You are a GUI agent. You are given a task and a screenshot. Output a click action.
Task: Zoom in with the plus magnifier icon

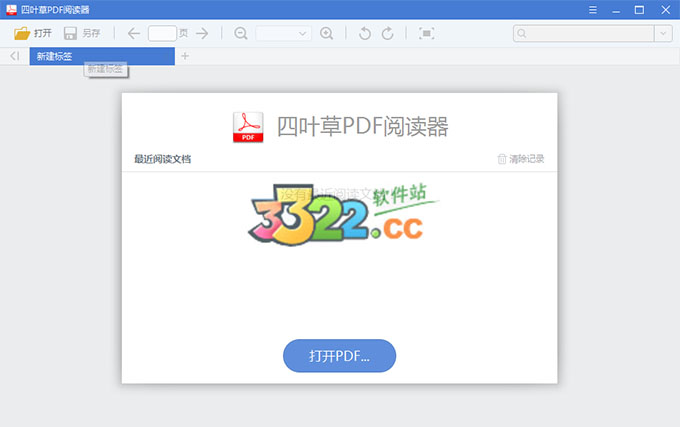point(327,33)
